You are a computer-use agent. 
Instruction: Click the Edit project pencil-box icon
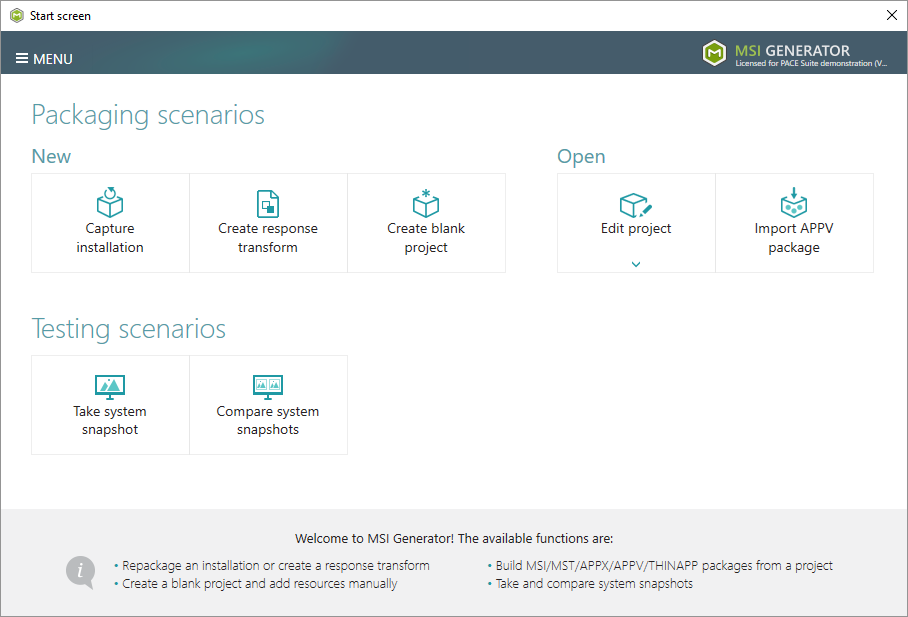click(x=636, y=205)
